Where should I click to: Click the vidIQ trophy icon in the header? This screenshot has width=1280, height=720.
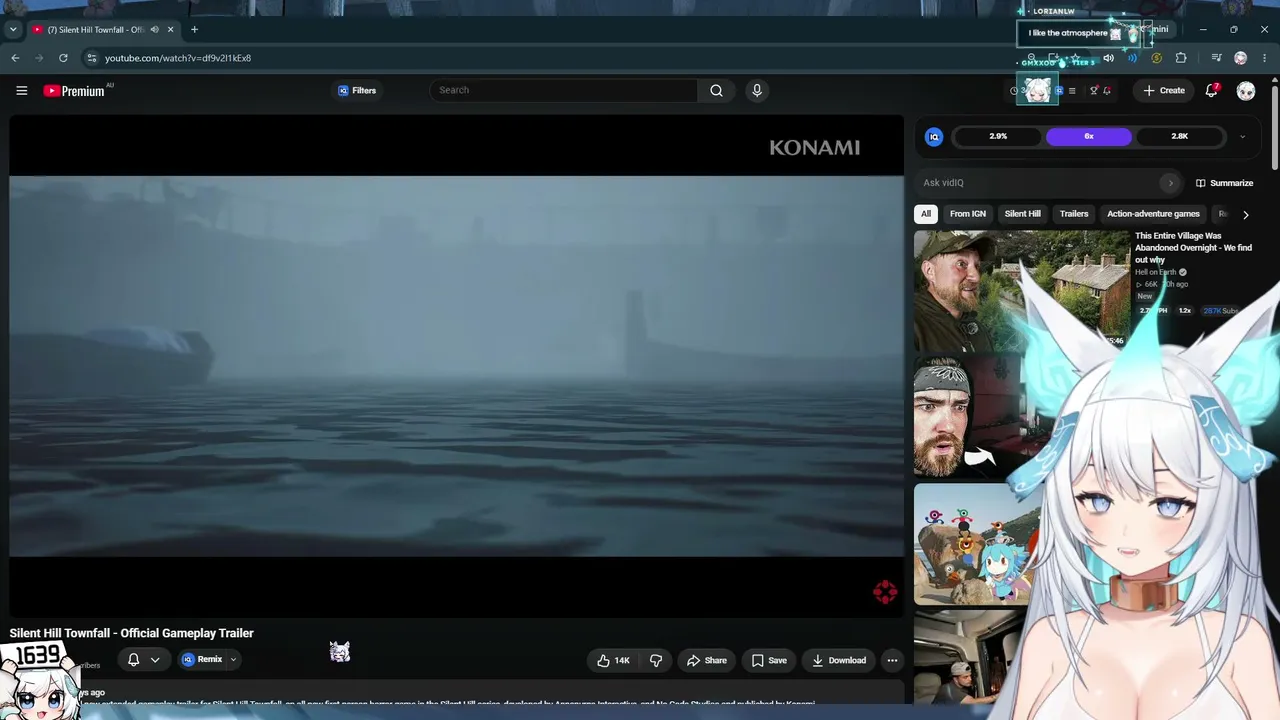(1094, 91)
